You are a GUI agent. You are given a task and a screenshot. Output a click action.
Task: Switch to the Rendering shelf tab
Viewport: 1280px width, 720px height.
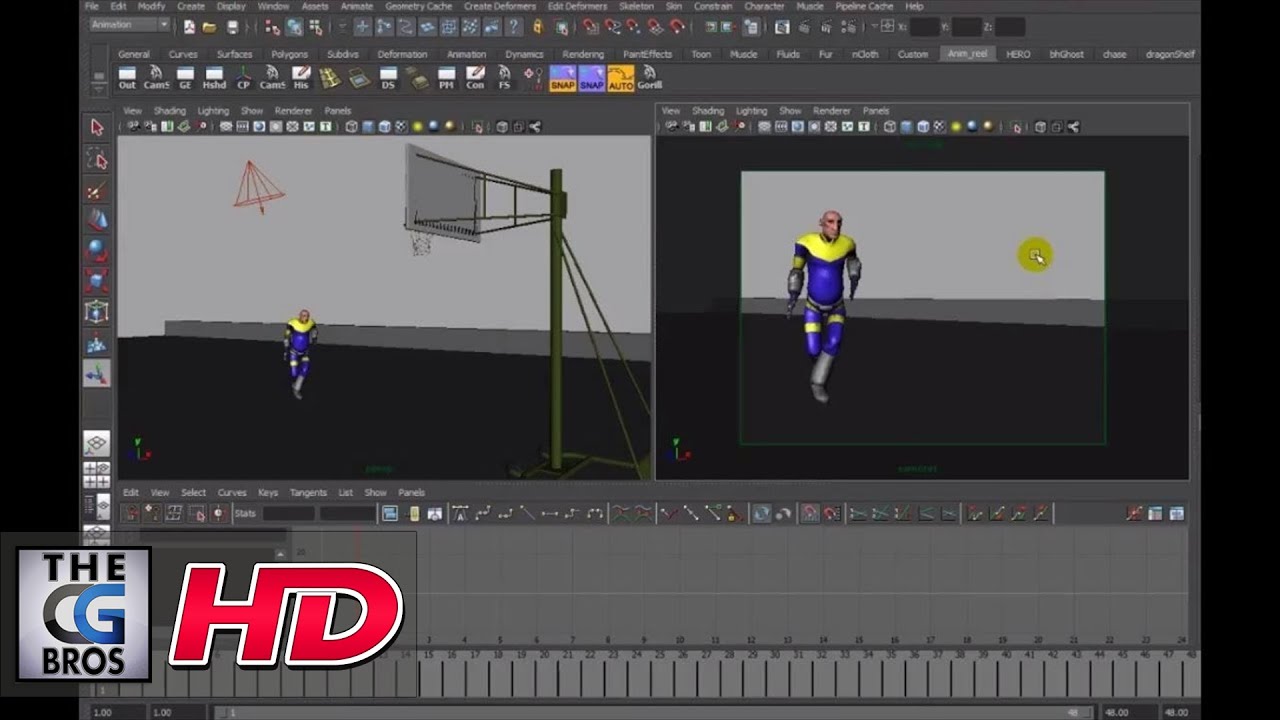(583, 54)
